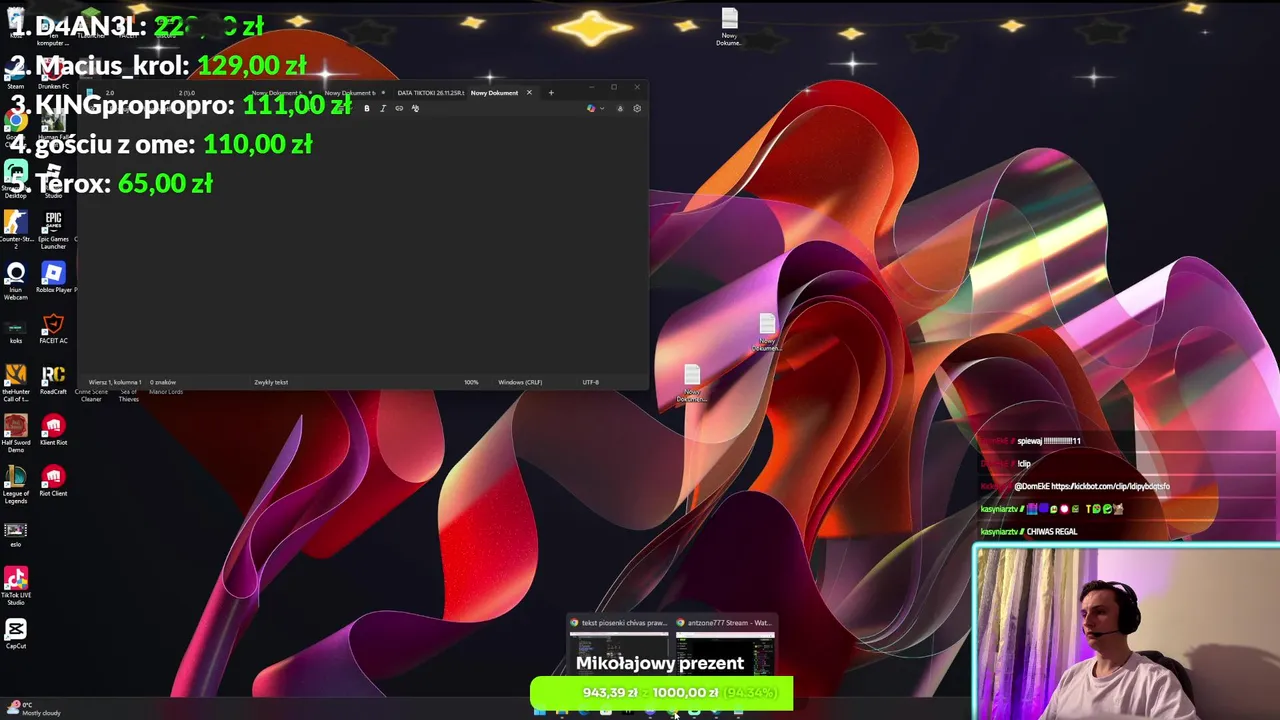The height and width of the screenshot is (720, 1280).
Task: Select Roblox Player desktop icon
Action: 54,279
